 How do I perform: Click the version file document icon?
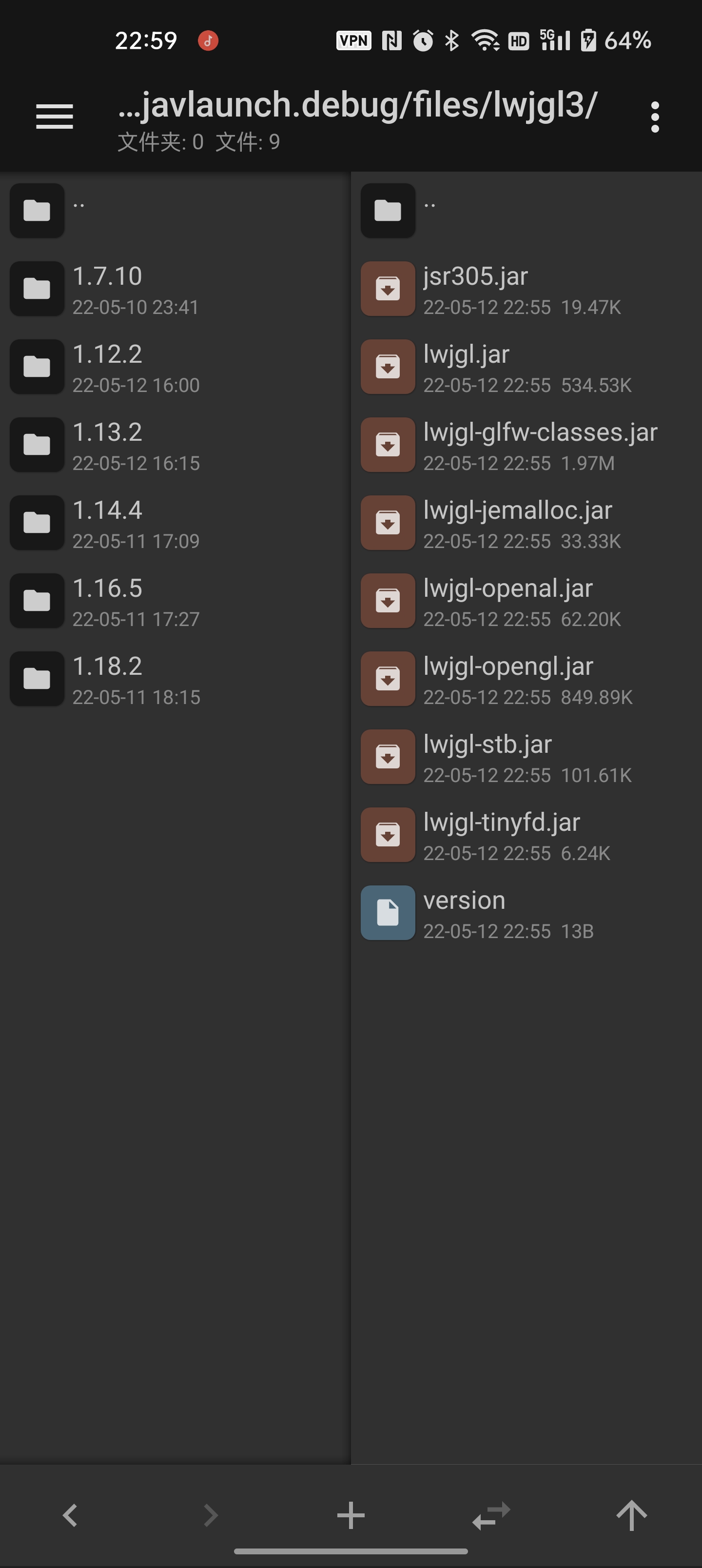(x=387, y=912)
